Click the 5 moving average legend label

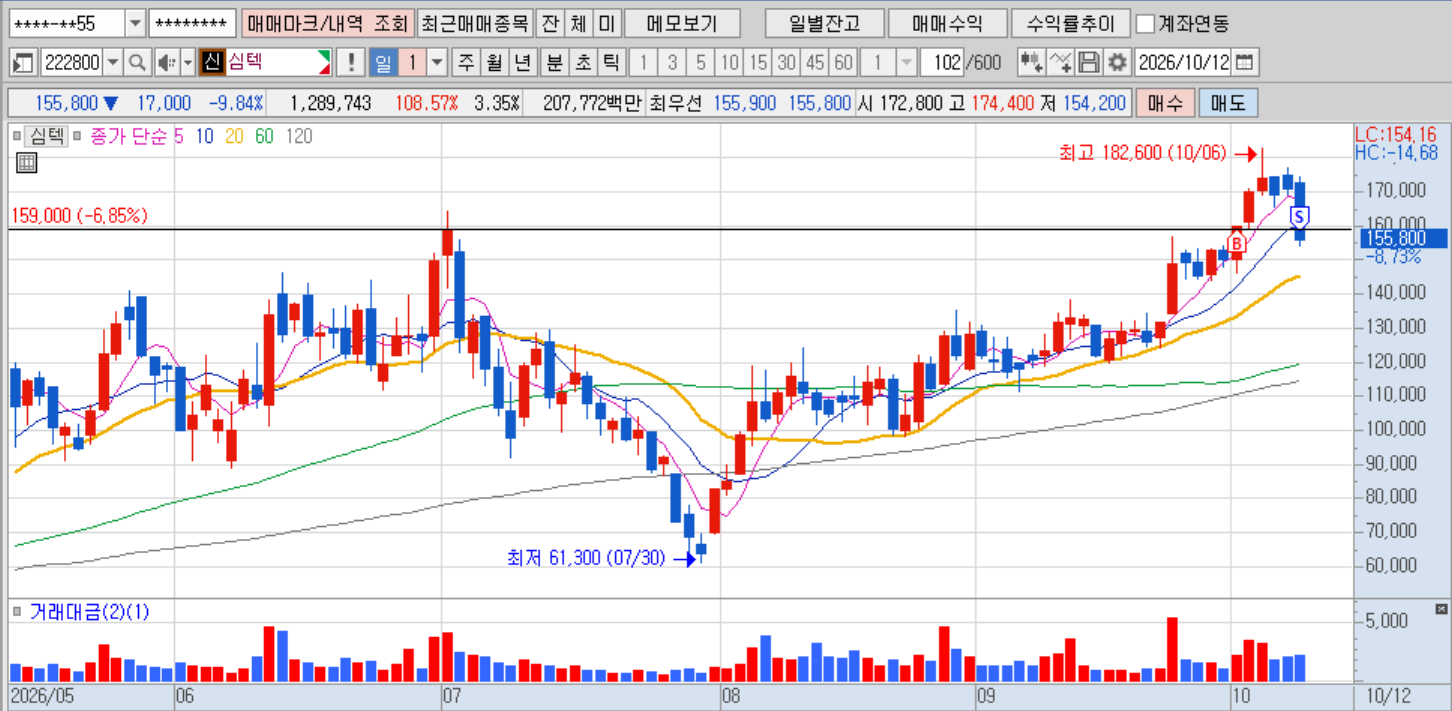(179, 136)
